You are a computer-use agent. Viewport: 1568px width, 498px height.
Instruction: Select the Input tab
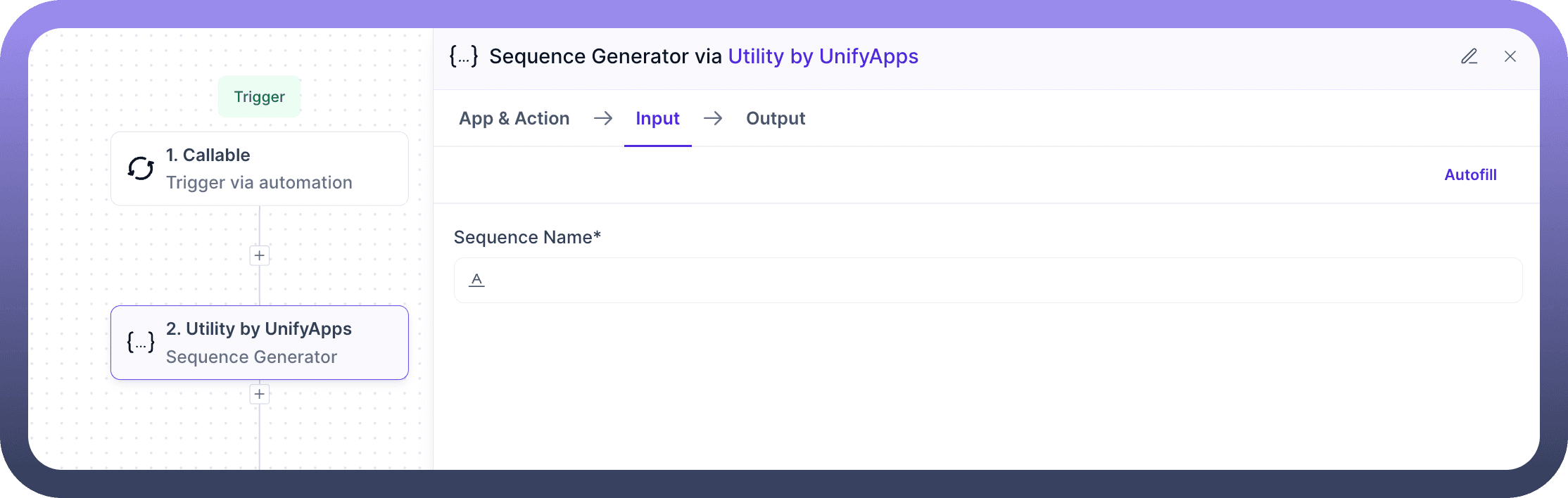point(657,118)
